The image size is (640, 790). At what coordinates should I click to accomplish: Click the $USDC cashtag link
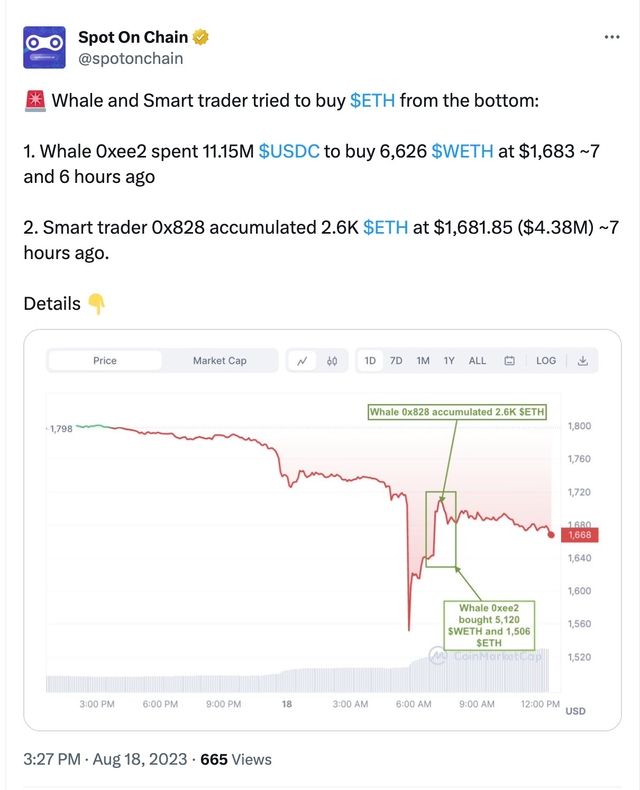click(288, 151)
